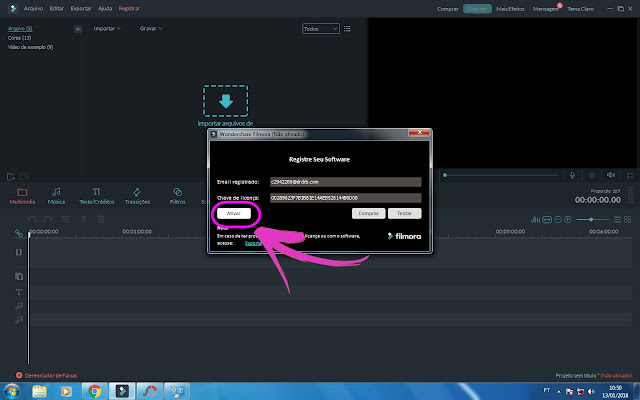Adjust the timeline zoom slider
Screen dimensions: 640x400
pyautogui.click(x=593, y=220)
